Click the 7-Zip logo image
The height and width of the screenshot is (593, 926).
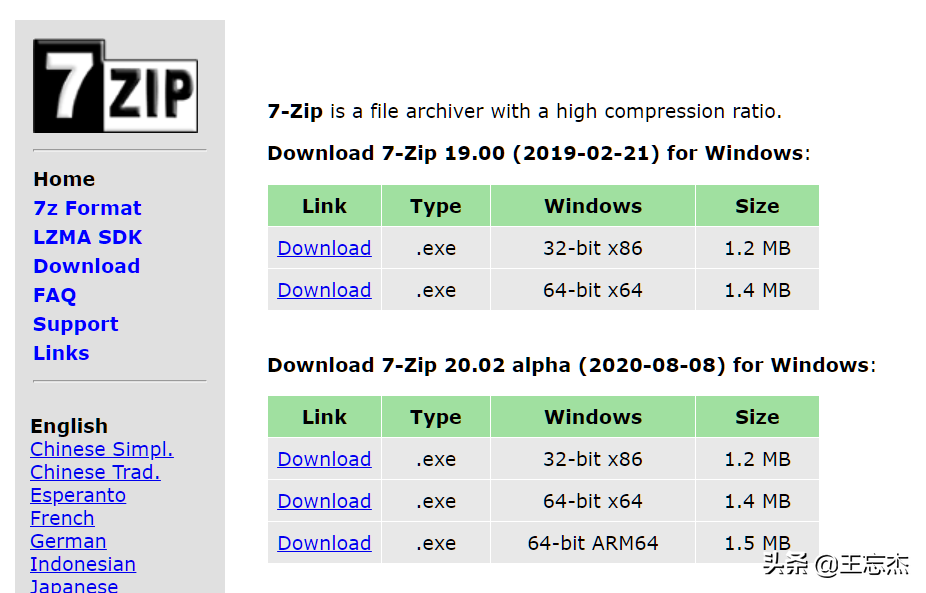click(x=115, y=86)
